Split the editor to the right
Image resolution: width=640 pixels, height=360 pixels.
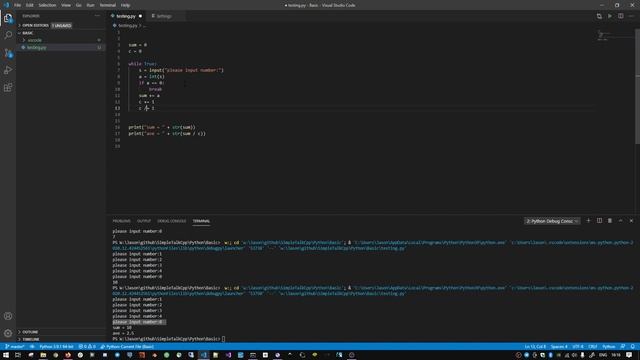pos(620,16)
